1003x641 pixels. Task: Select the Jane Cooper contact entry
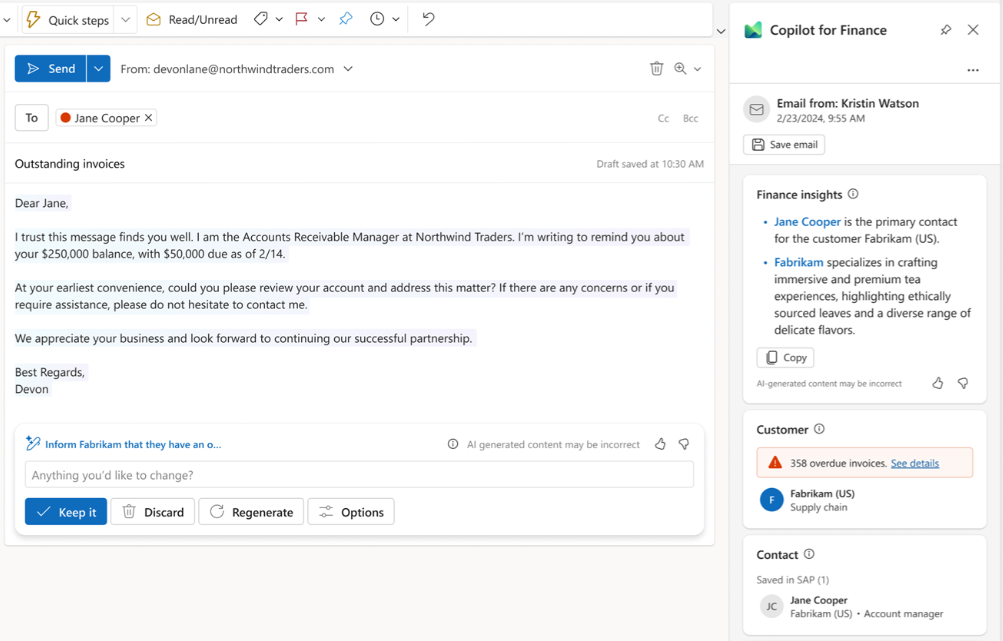864,606
